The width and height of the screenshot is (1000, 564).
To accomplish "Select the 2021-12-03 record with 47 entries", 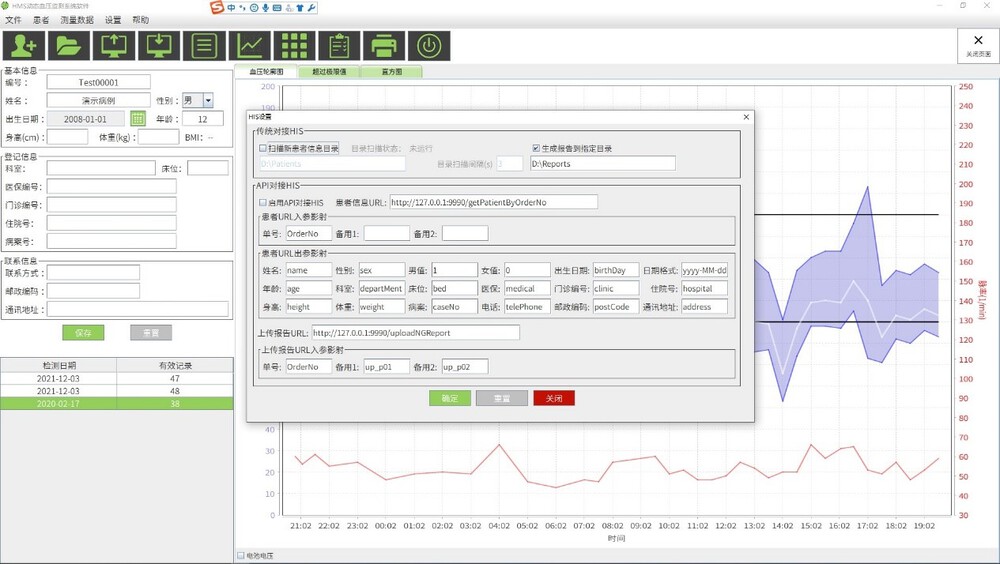I will [117, 379].
